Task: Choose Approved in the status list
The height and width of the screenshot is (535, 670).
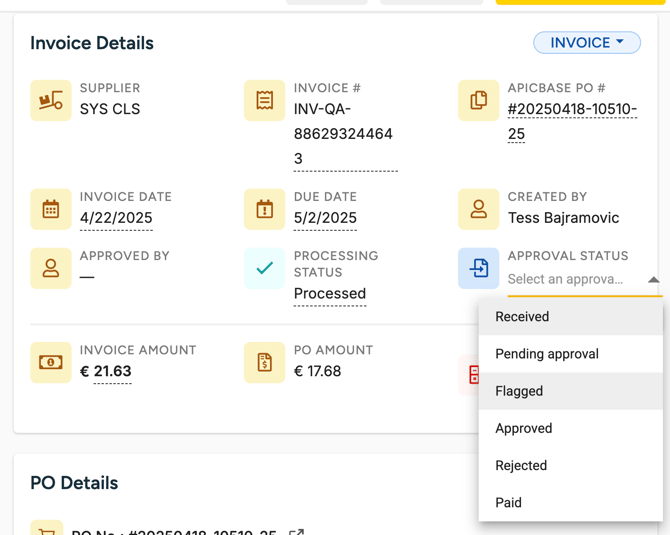Action: [523, 428]
